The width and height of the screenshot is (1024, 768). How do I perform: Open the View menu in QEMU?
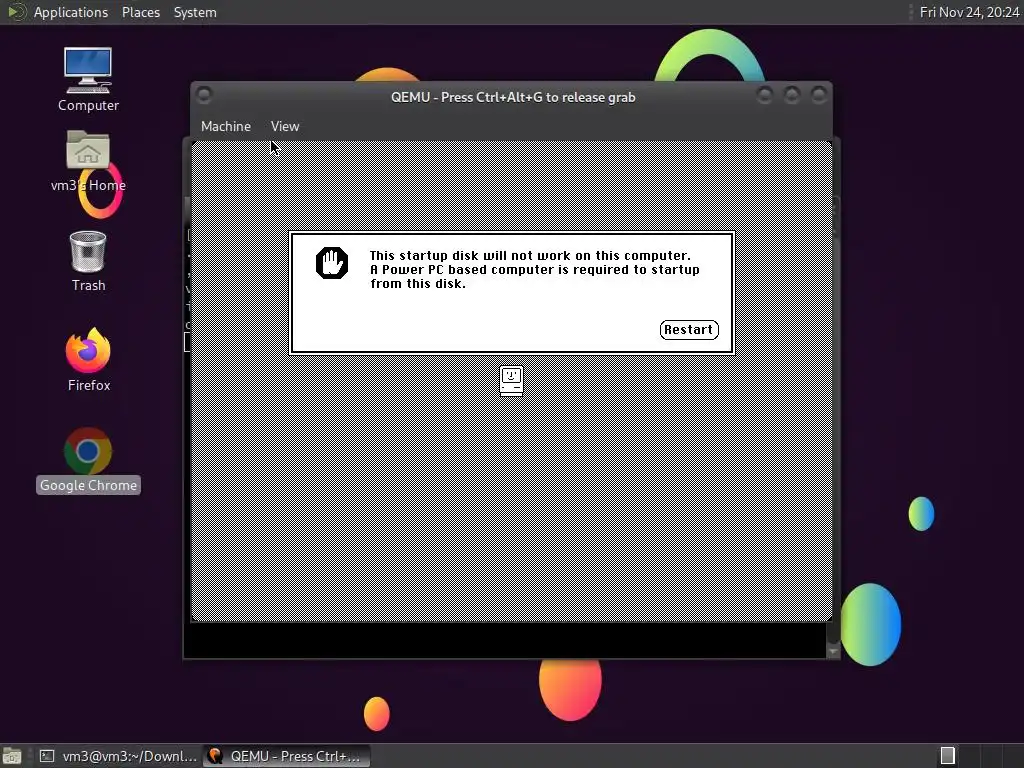(x=285, y=127)
